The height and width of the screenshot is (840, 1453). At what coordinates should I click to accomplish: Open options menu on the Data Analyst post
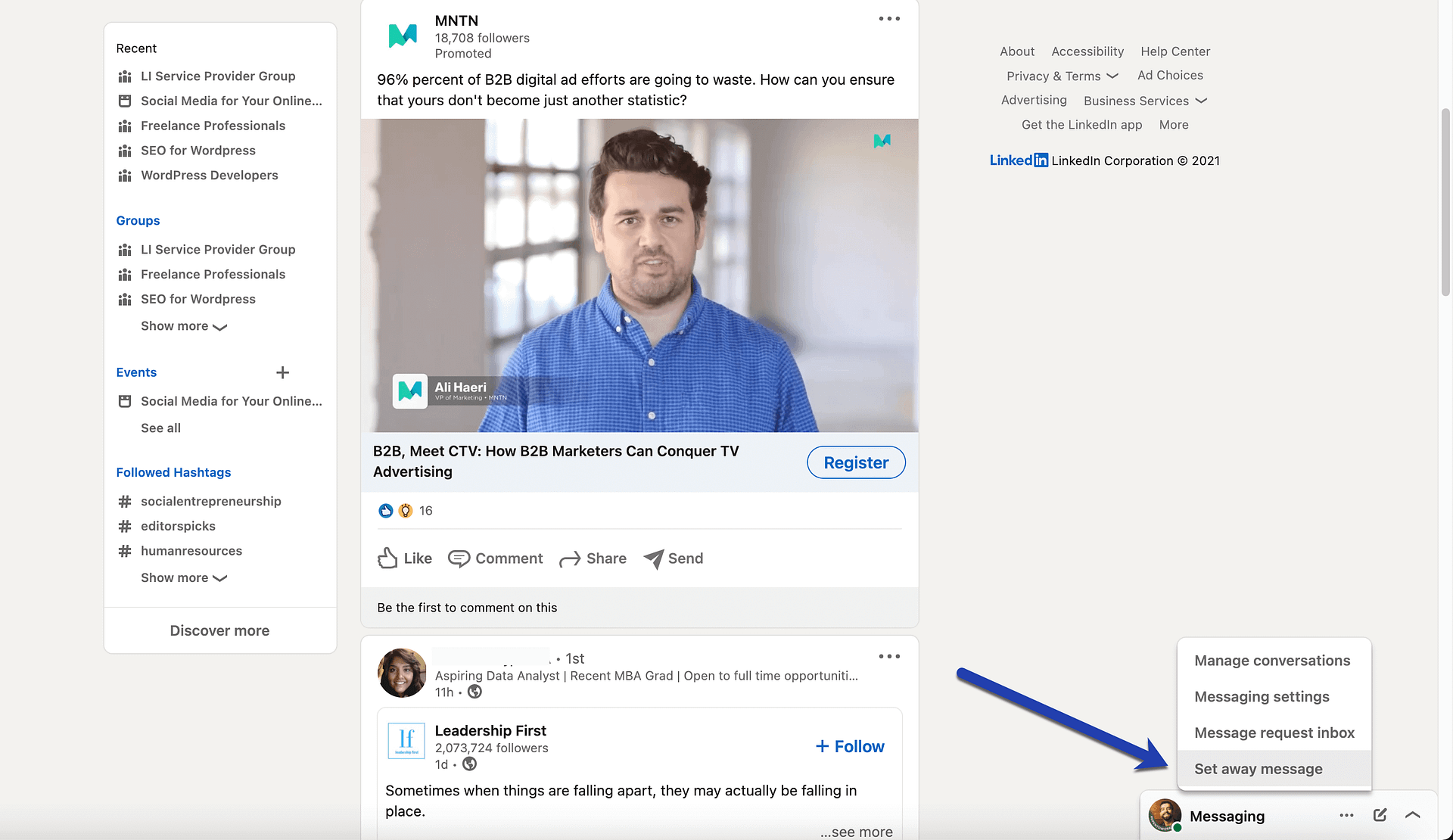(889, 656)
